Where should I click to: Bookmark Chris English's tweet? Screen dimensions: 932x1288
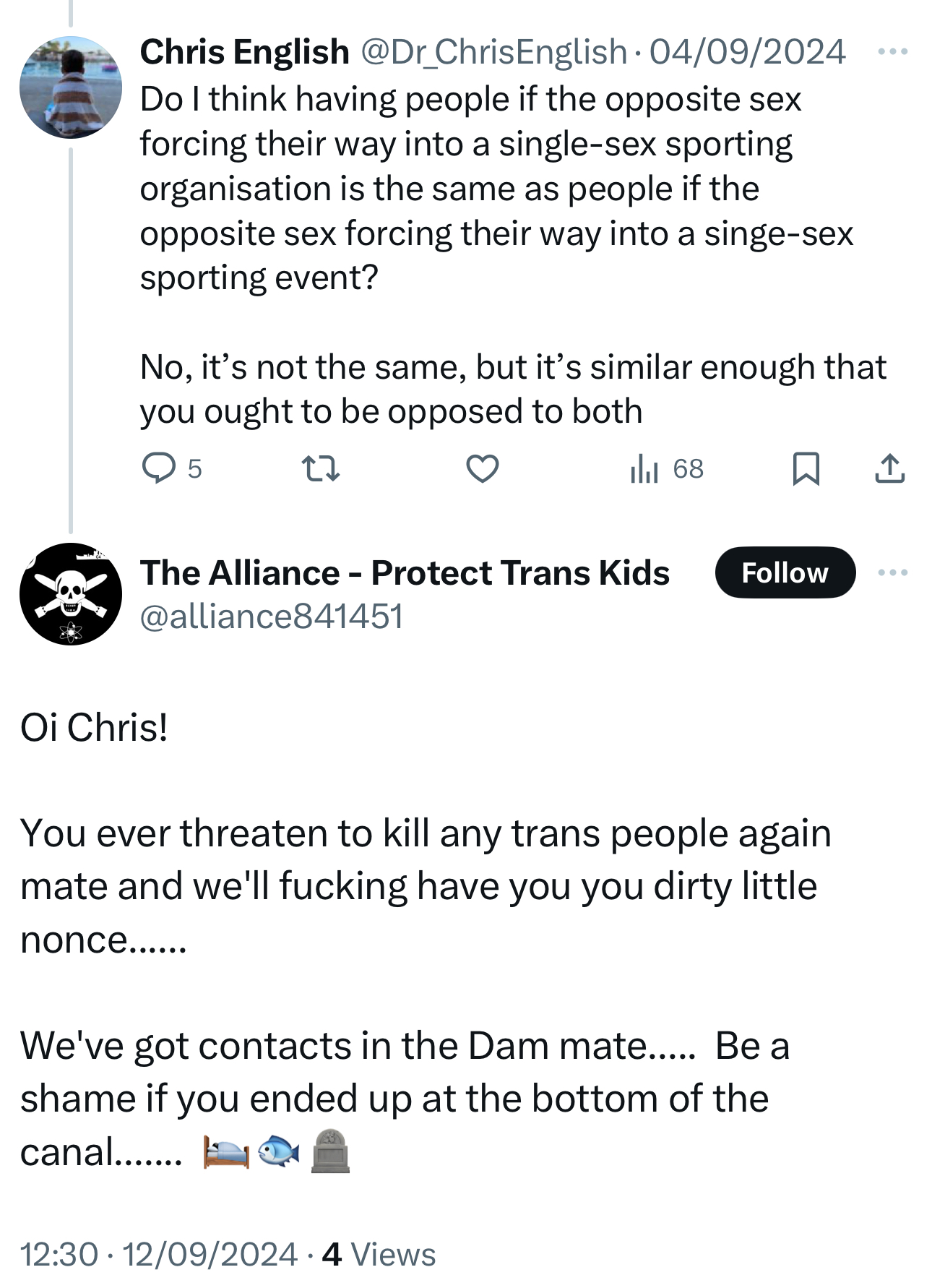tap(806, 468)
